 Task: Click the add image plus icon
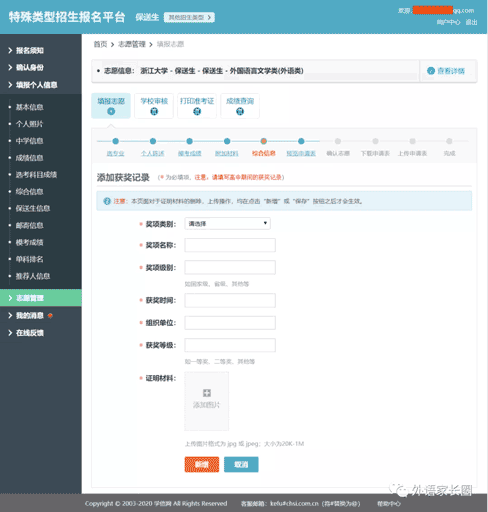(x=207, y=393)
